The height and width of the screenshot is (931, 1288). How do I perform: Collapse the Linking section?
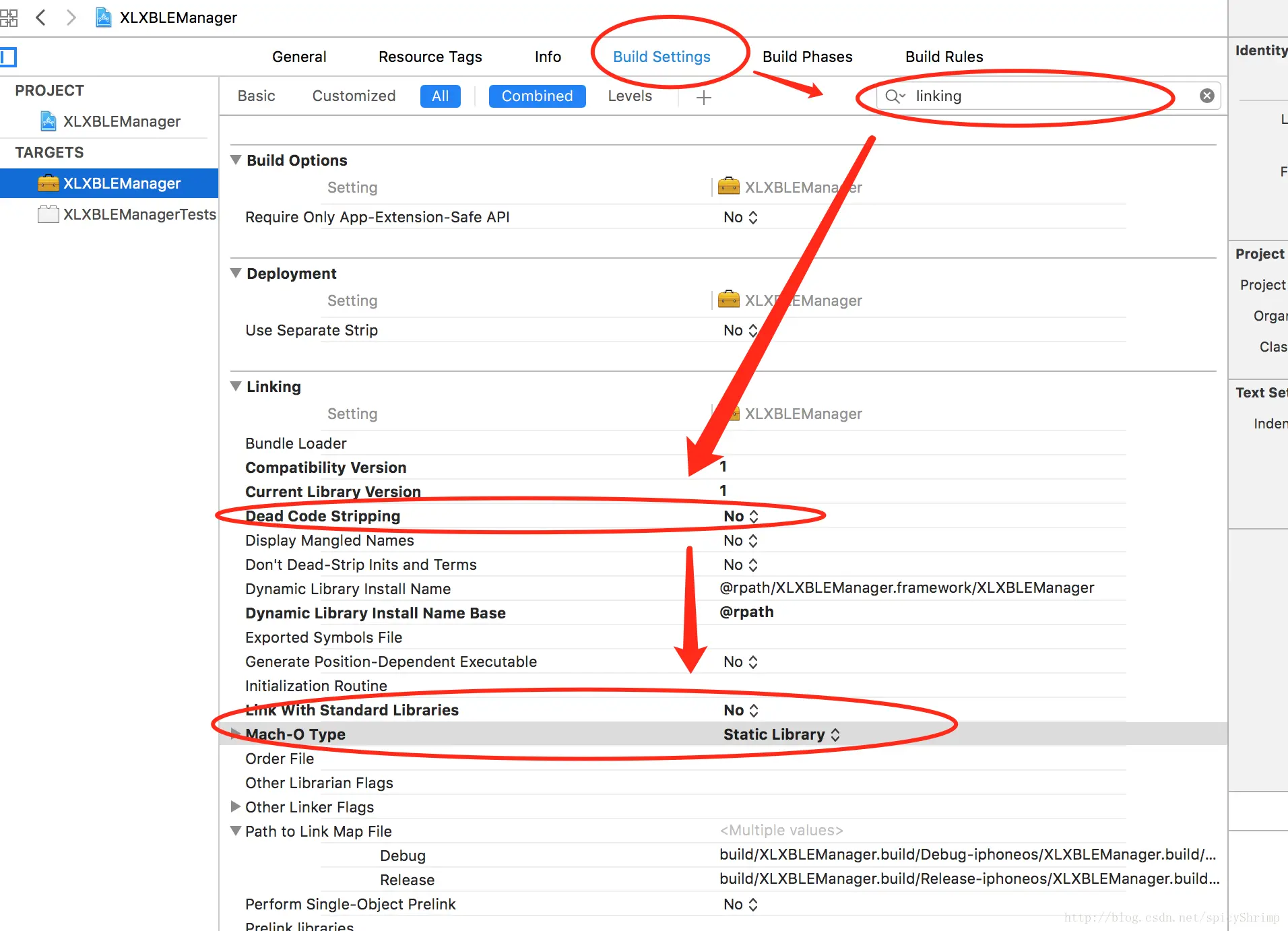(x=236, y=386)
